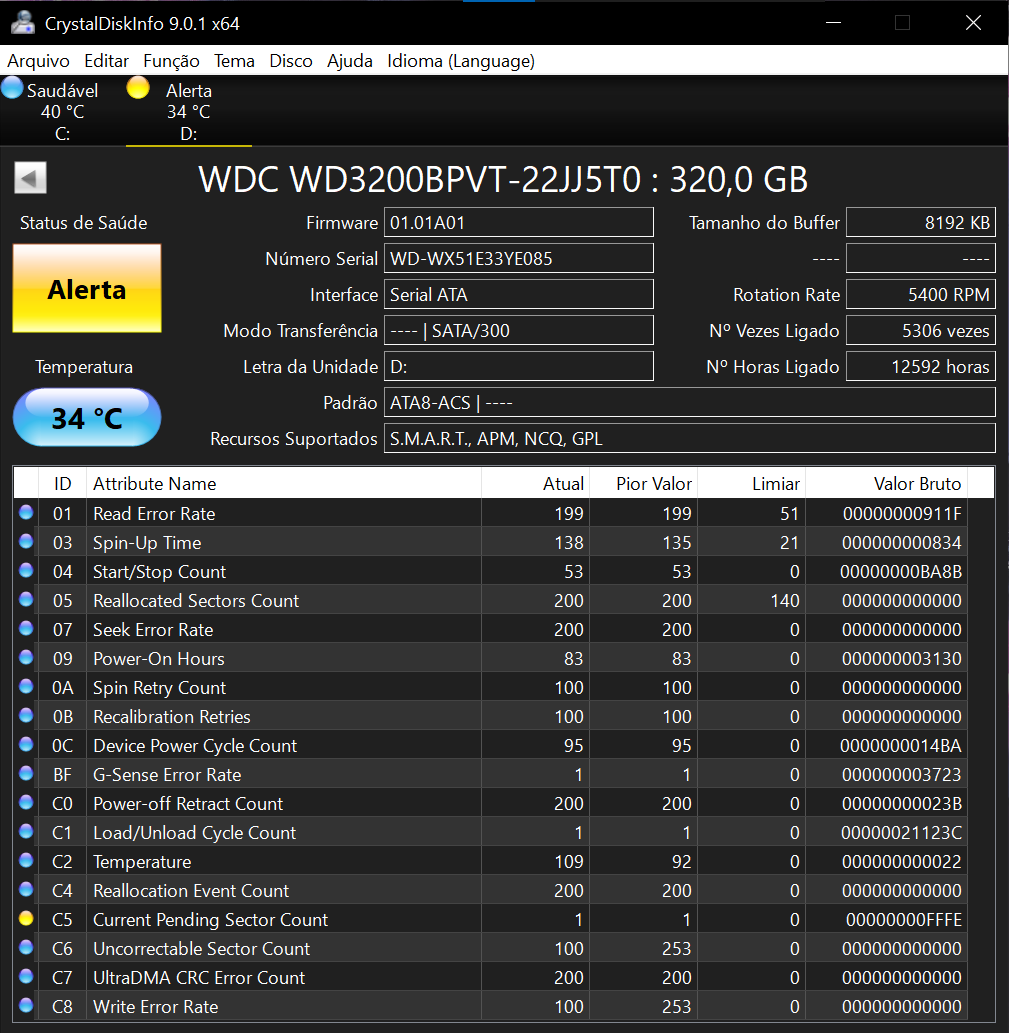The width and height of the screenshot is (1009, 1033).
Task: Click the status dot for Spin-Up Time
Action: click(26, 541)
